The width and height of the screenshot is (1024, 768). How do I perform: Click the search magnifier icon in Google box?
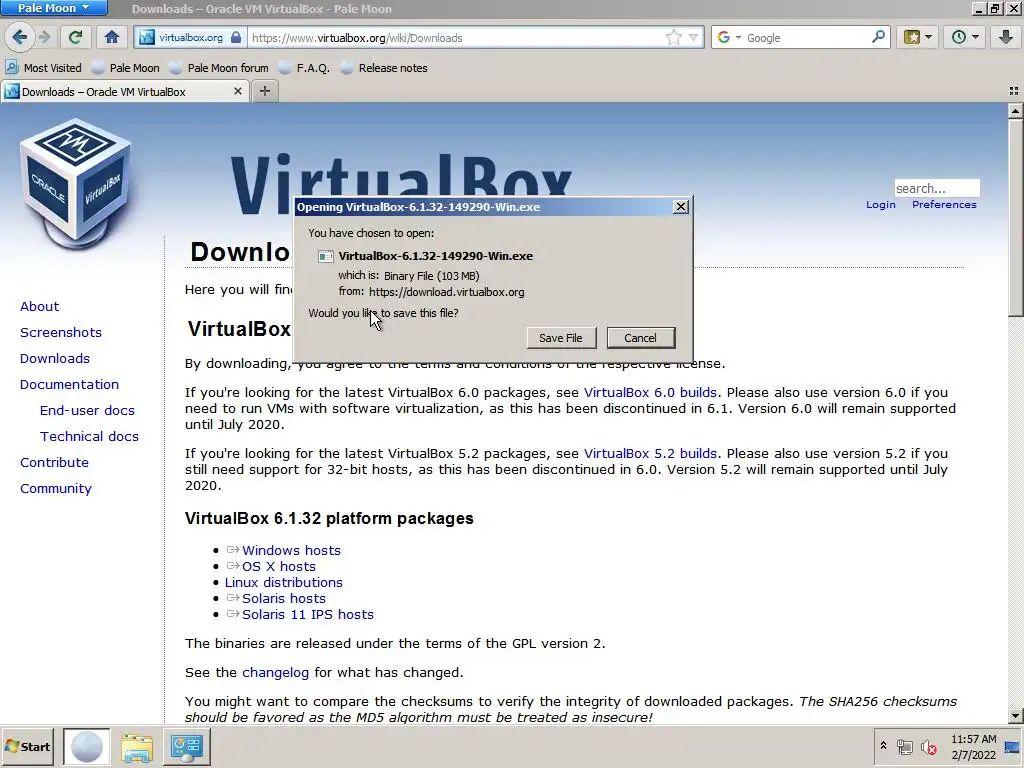[878, 37]
